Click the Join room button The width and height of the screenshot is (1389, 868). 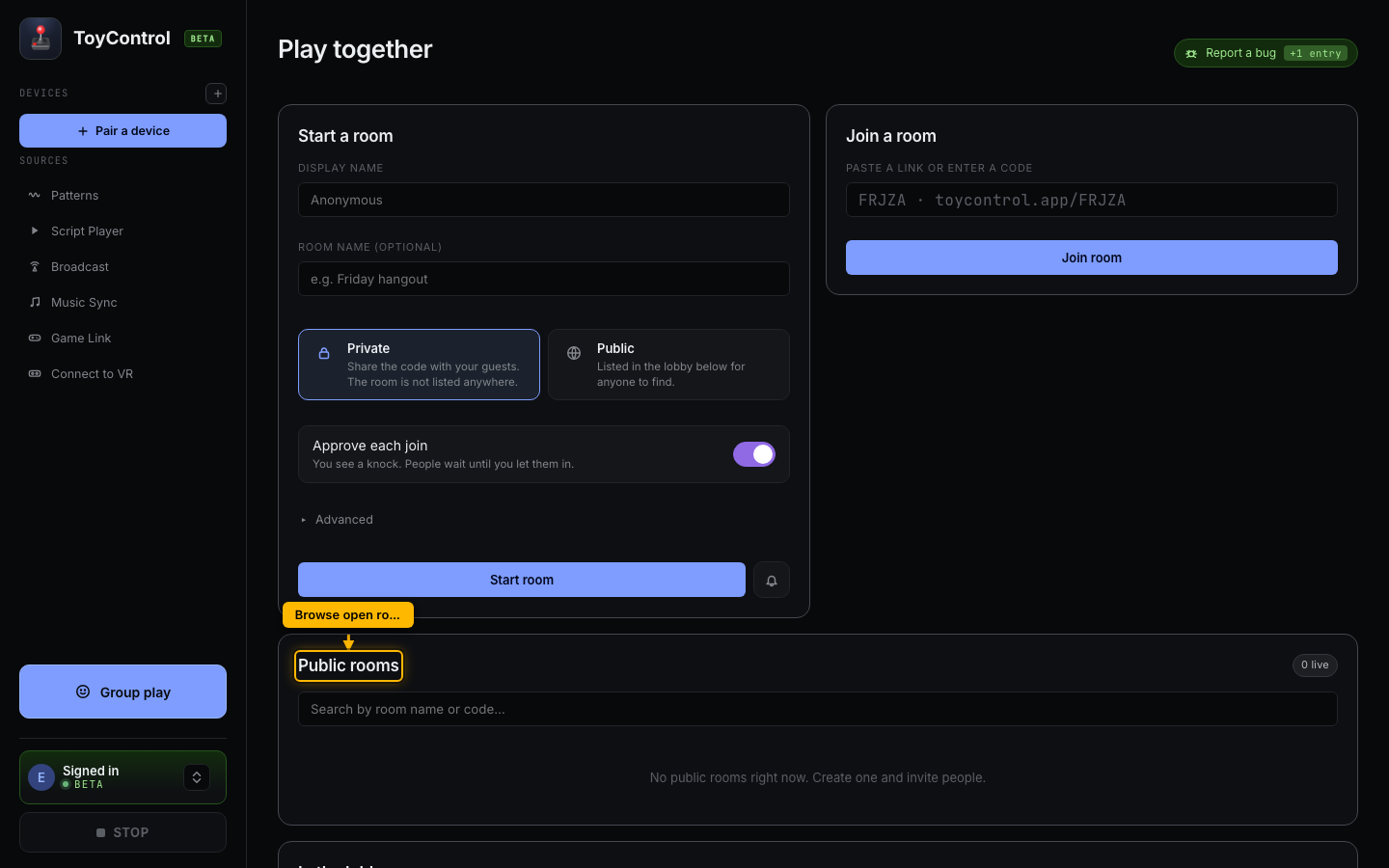(x=1092, y=258)
